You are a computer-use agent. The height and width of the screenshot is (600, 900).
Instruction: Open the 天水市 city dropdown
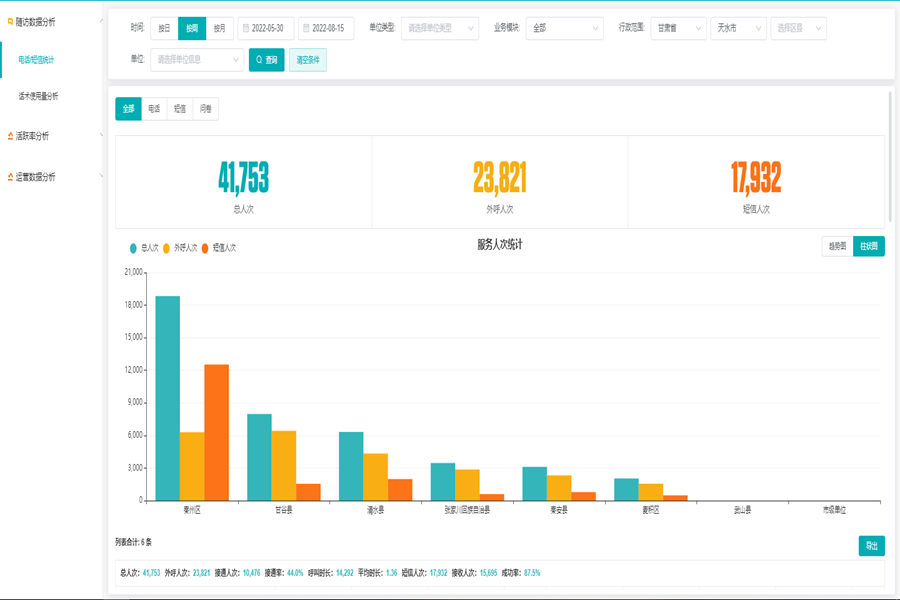[x=737, y=29]
